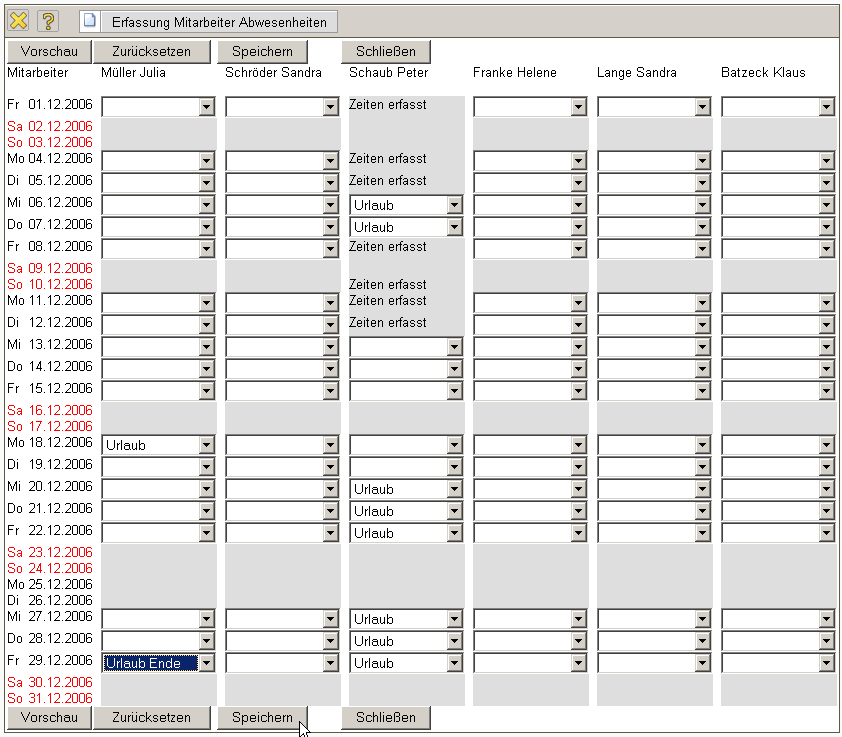Click the document icon in title tab
Viewport: 842px width, 737px height.
[90, 21]
